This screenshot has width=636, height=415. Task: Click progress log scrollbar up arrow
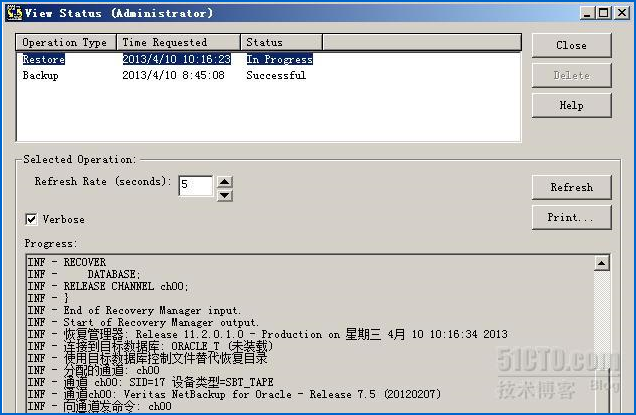pyautogui.click(x=602, y=263)
